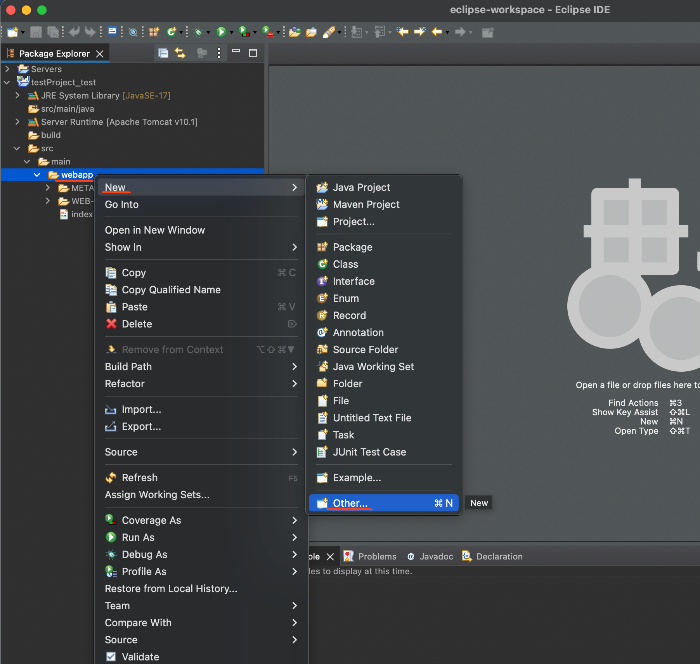Image resolution: width=700 pixels, height=664 pixels.
Task: Expand the Server Runtime node
Action: (17, 122)
